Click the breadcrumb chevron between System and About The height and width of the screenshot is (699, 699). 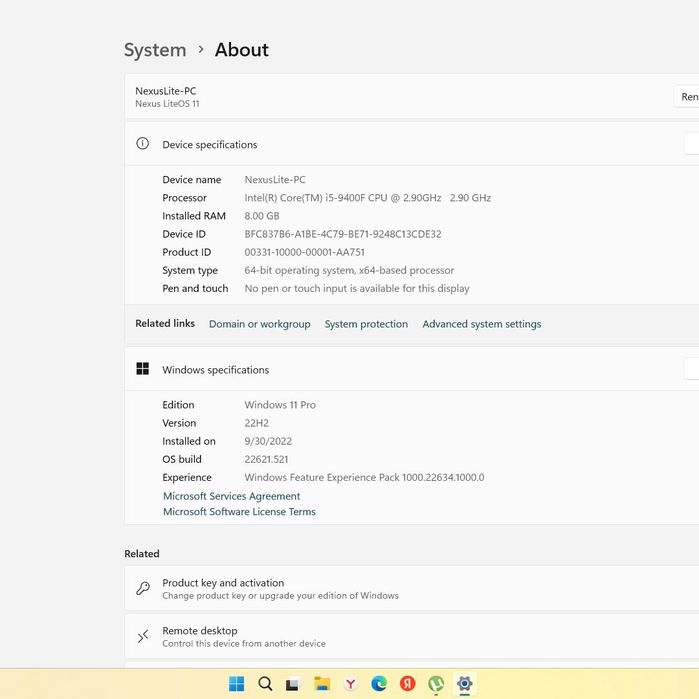click(x=201, y=49)
